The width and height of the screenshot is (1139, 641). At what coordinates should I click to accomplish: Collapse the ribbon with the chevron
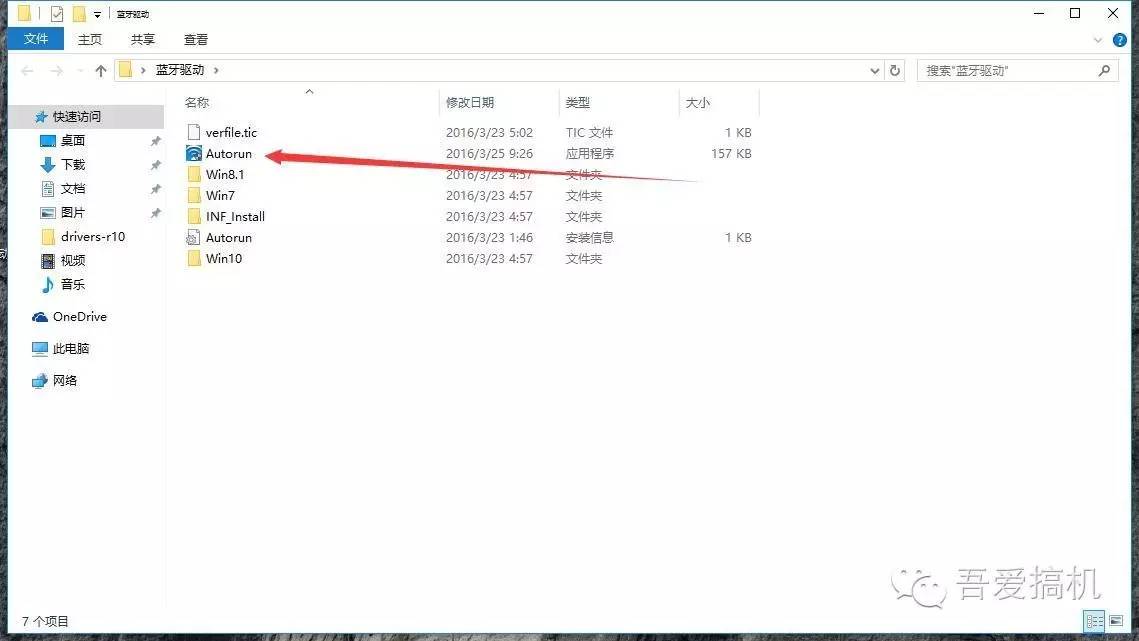(x=1098, y=40)
